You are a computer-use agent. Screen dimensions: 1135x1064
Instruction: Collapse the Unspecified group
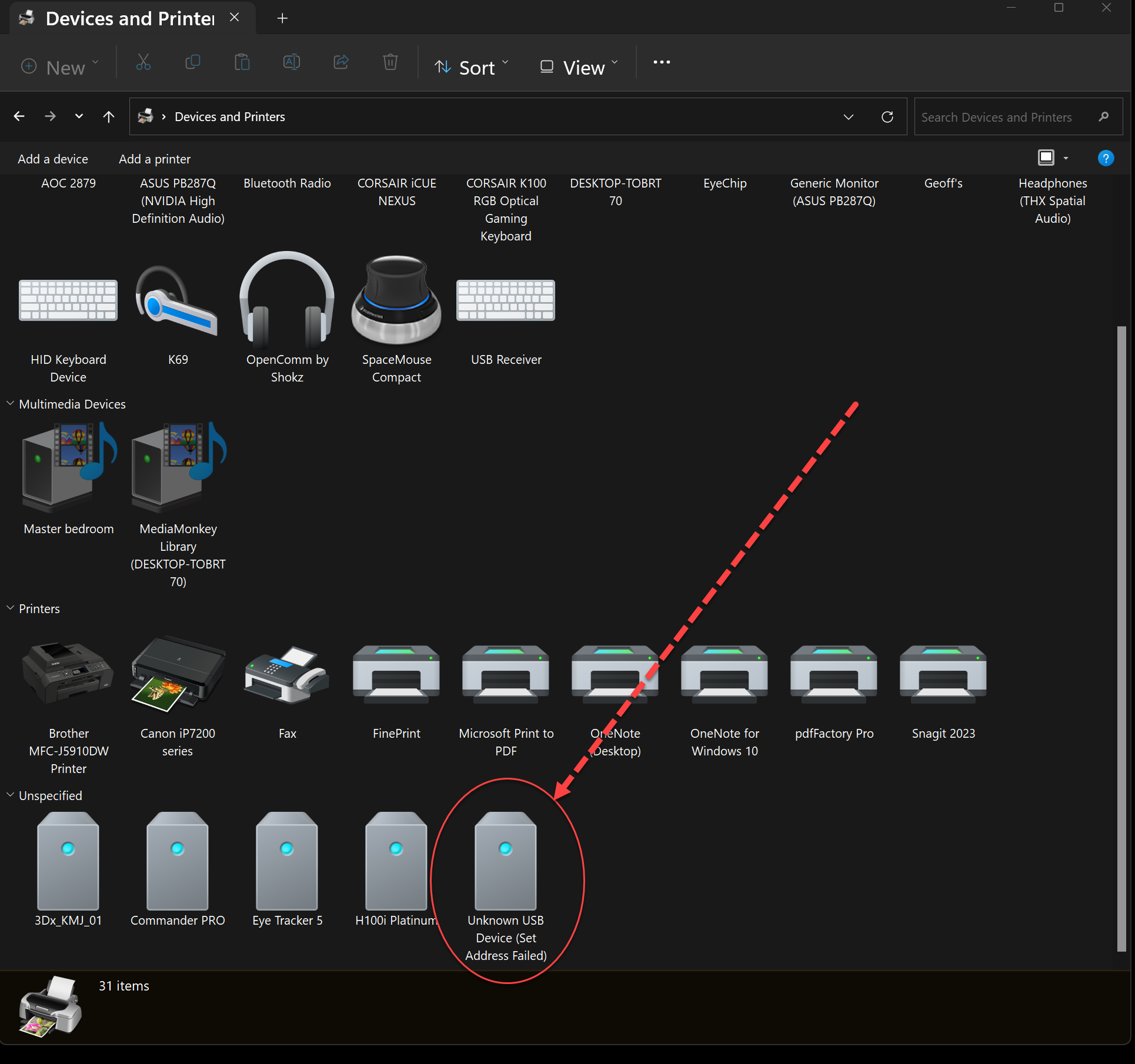[10, 795]
